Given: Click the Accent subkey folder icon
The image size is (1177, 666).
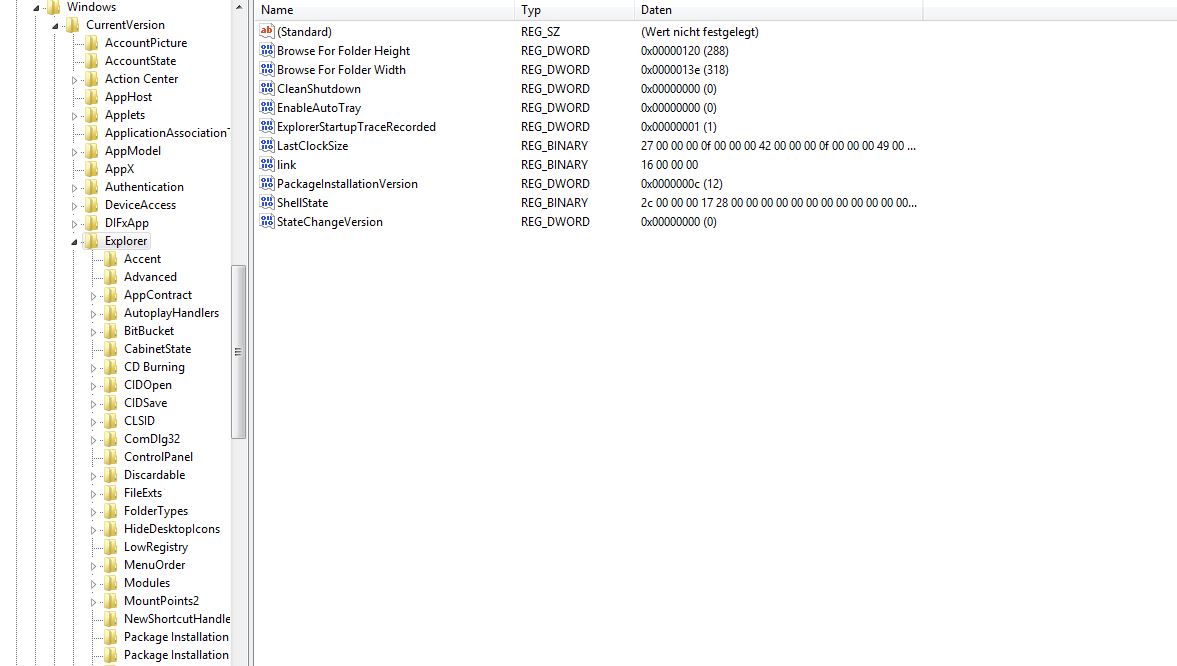Looking at the screenshot, I should [111, 259].
